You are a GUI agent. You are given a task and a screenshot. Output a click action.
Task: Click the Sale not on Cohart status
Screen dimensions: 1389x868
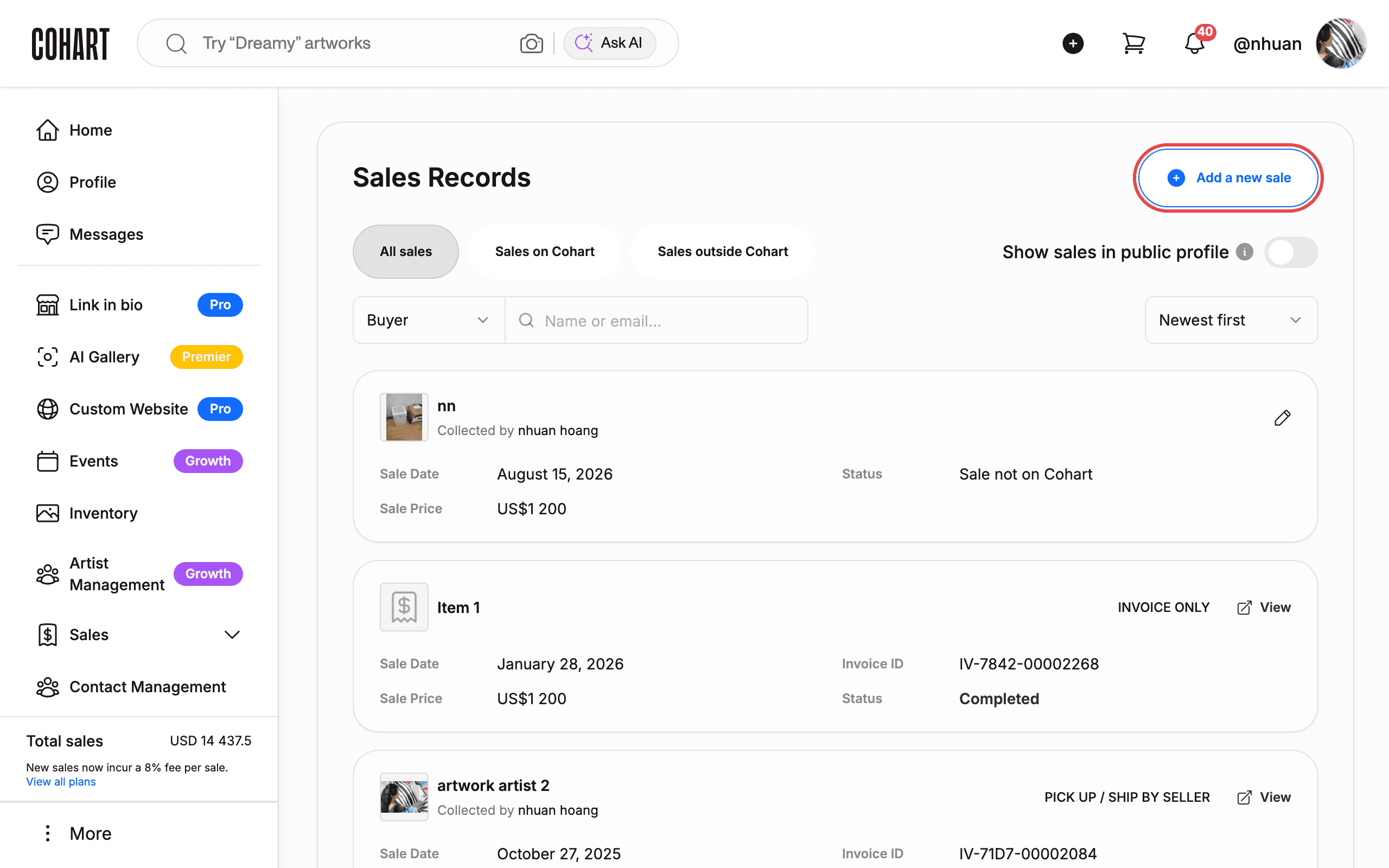[1025, 474]
